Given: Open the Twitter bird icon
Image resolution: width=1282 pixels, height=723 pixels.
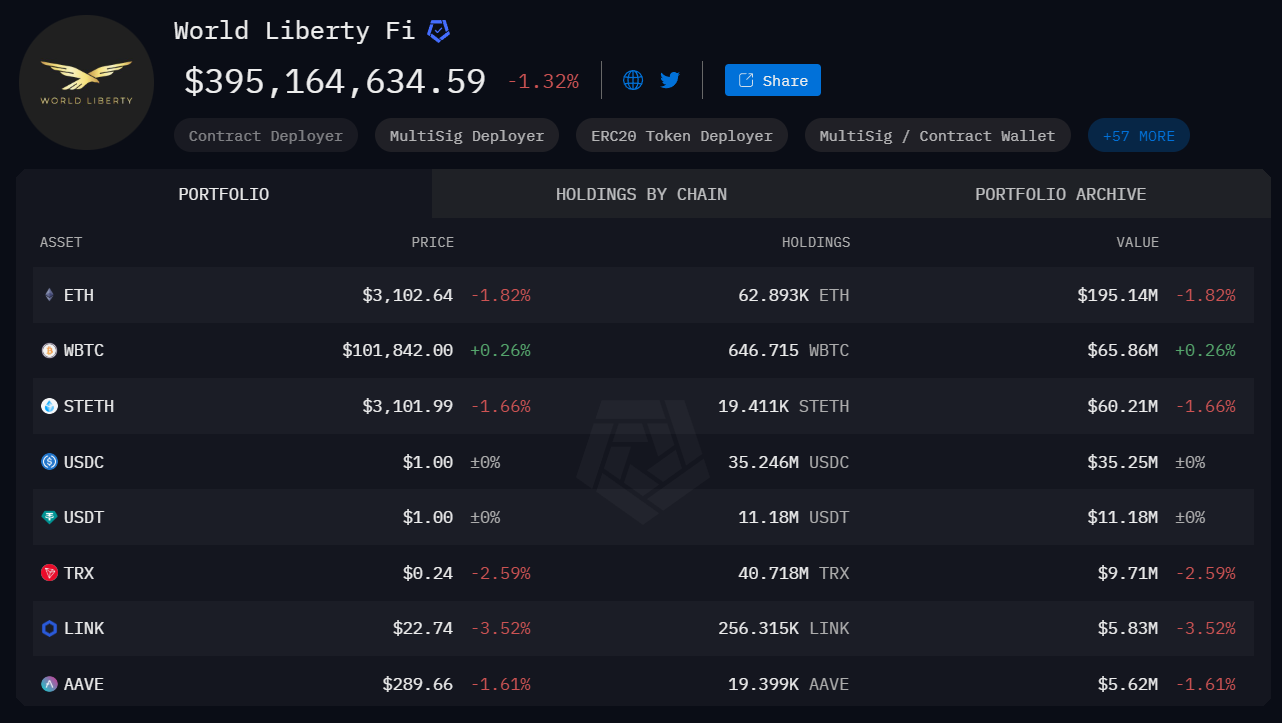Looking at the screenshot, I should (670, 80).
